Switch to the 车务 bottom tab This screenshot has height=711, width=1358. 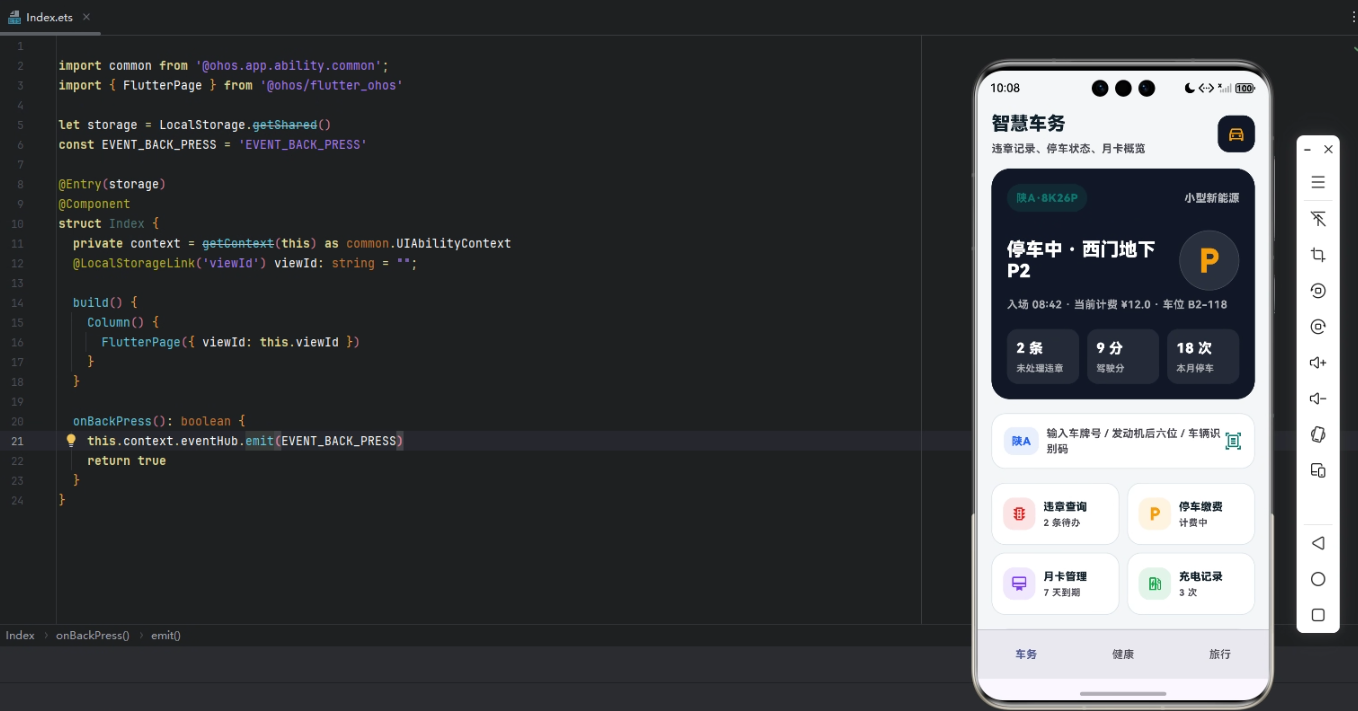[x=1026, y=654]
